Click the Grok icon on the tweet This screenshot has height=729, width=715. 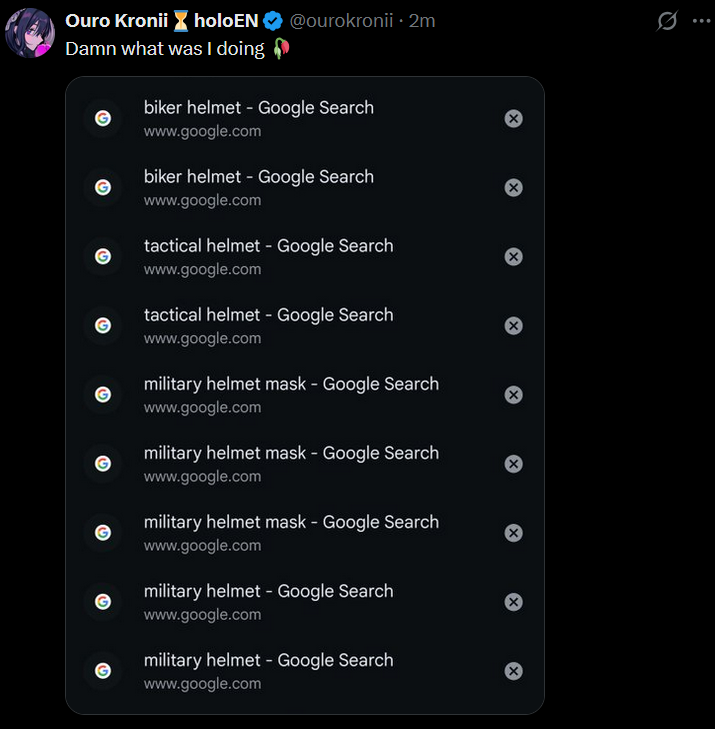(667, 21)
